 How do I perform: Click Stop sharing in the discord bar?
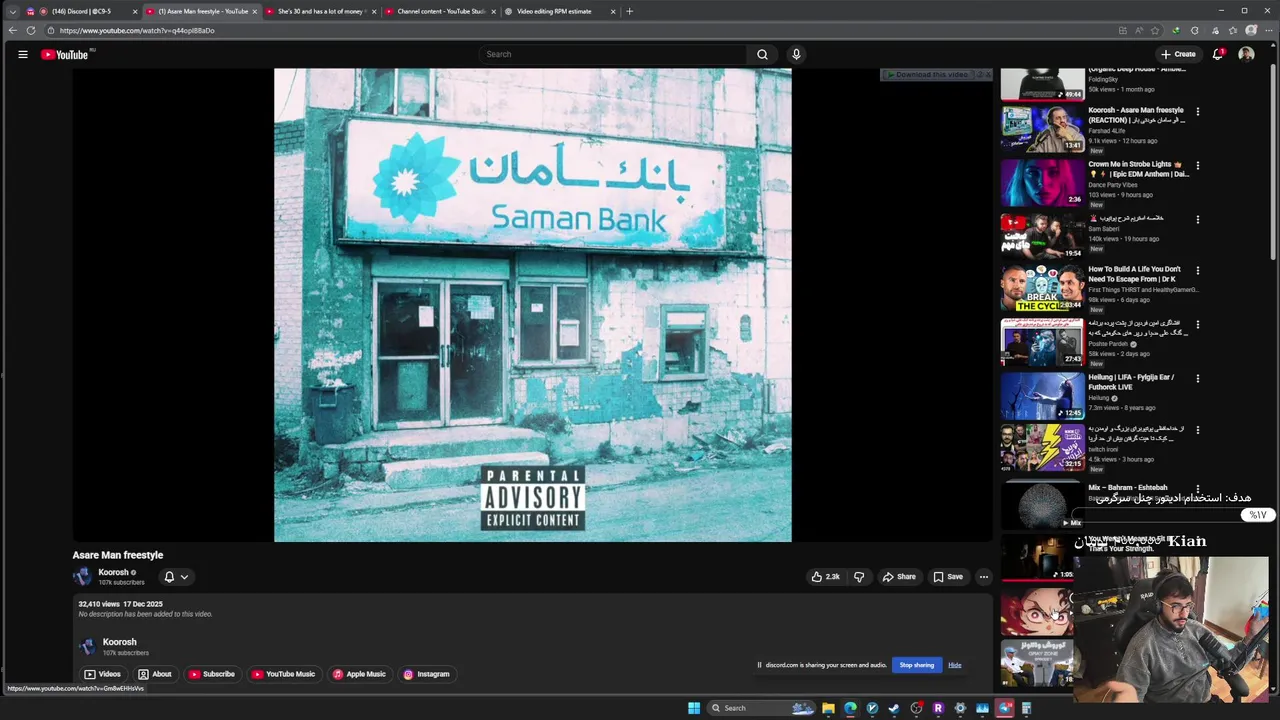tap(916, 665)
